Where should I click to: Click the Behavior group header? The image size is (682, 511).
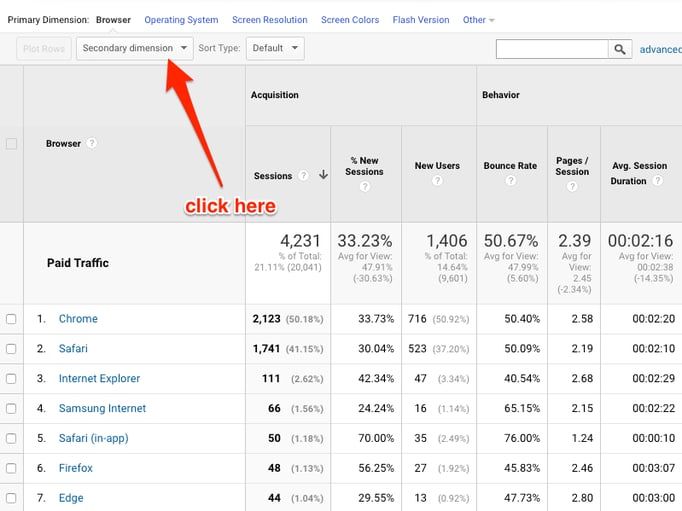(501, 95)
